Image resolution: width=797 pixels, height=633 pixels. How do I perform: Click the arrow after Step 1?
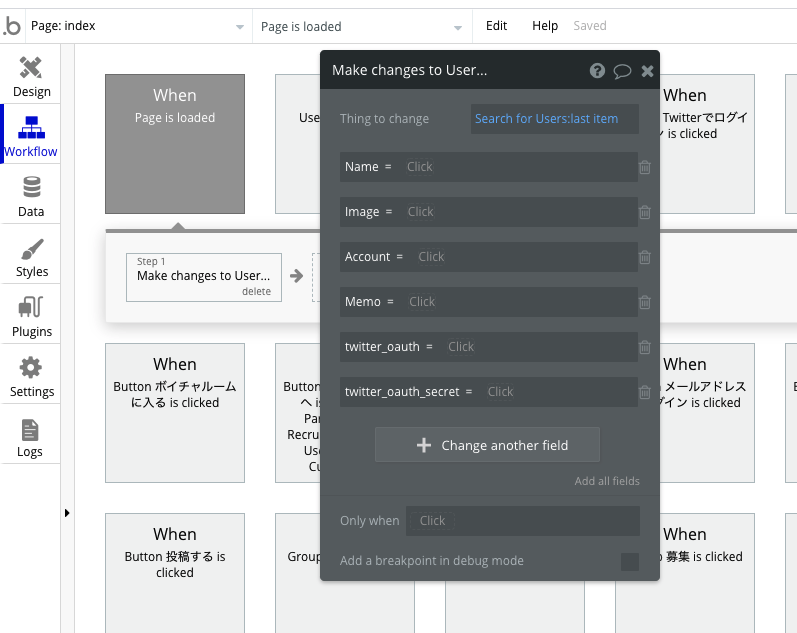[296, 276]
